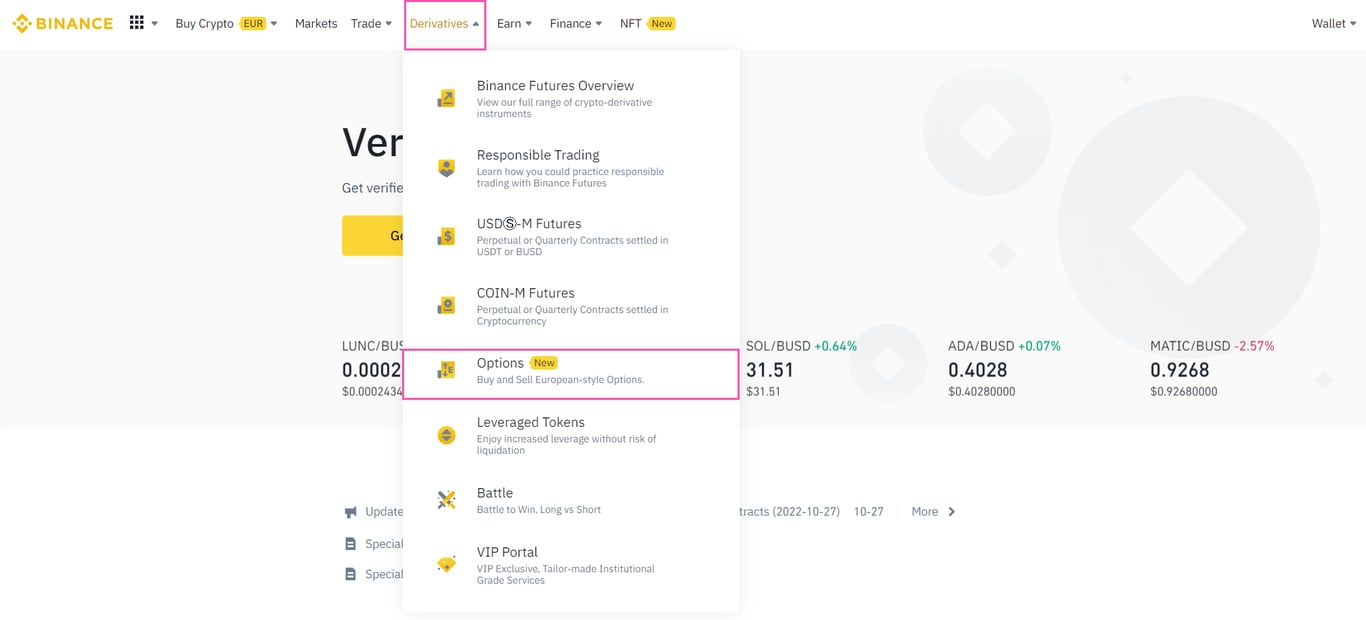
Task: Open the Binance Futures Overview icon
Action: click(446, 97)
